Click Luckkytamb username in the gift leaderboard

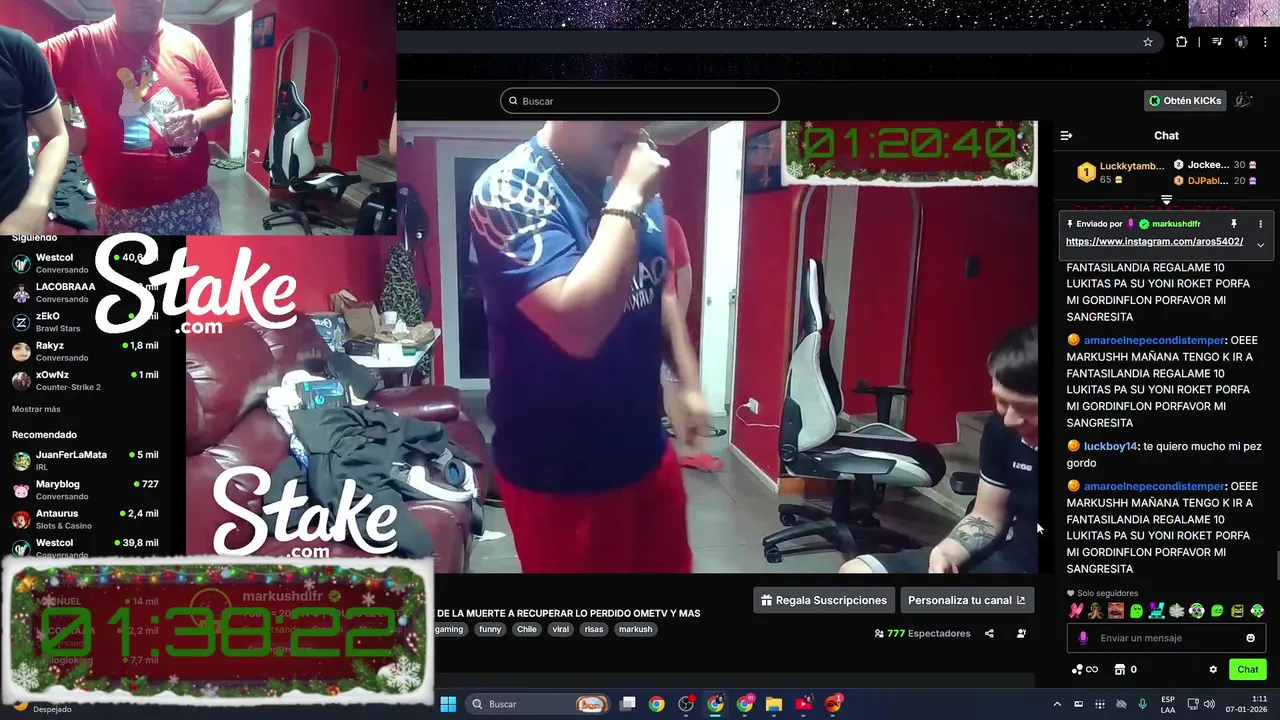tap(1132, 166)
